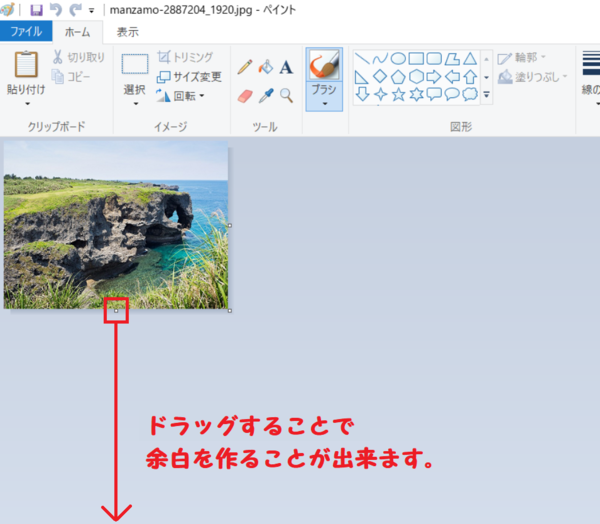Click the shapes gallery scroll-down arrow
Screen dimensions: 600x524
coord(486,77)
